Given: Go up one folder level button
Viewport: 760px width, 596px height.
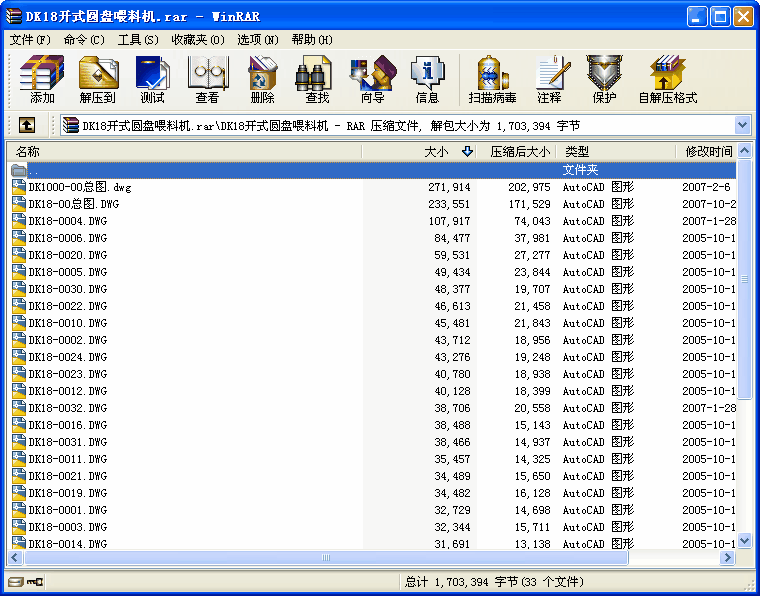Looking at the screenshot, I should pyautogui.click(x=27, y=125).
